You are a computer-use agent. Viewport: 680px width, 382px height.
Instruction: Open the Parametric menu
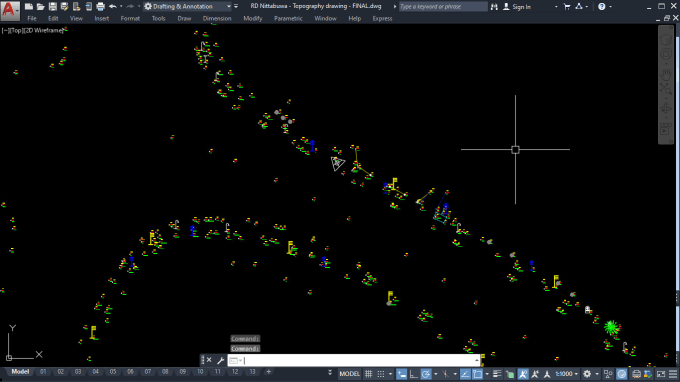288,19
